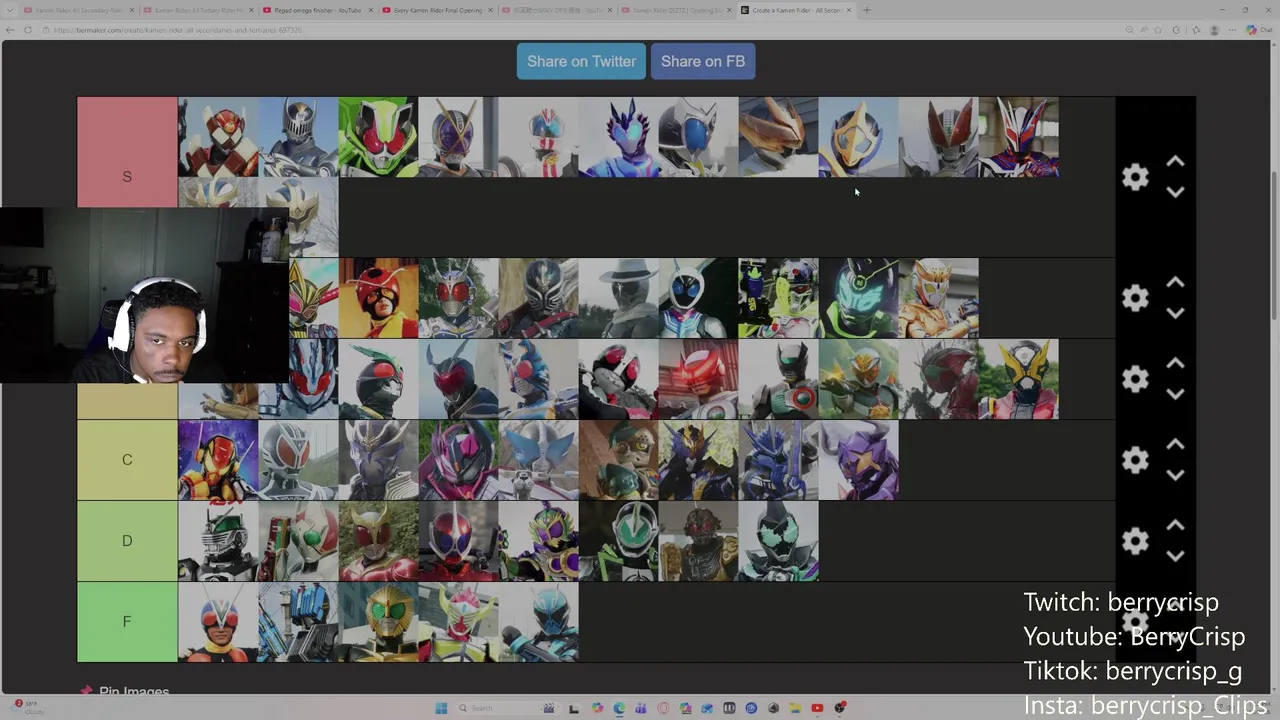Move C tier row down with arrow
This screenshot has width=1280, height=720.
[x=1175, y=475]
